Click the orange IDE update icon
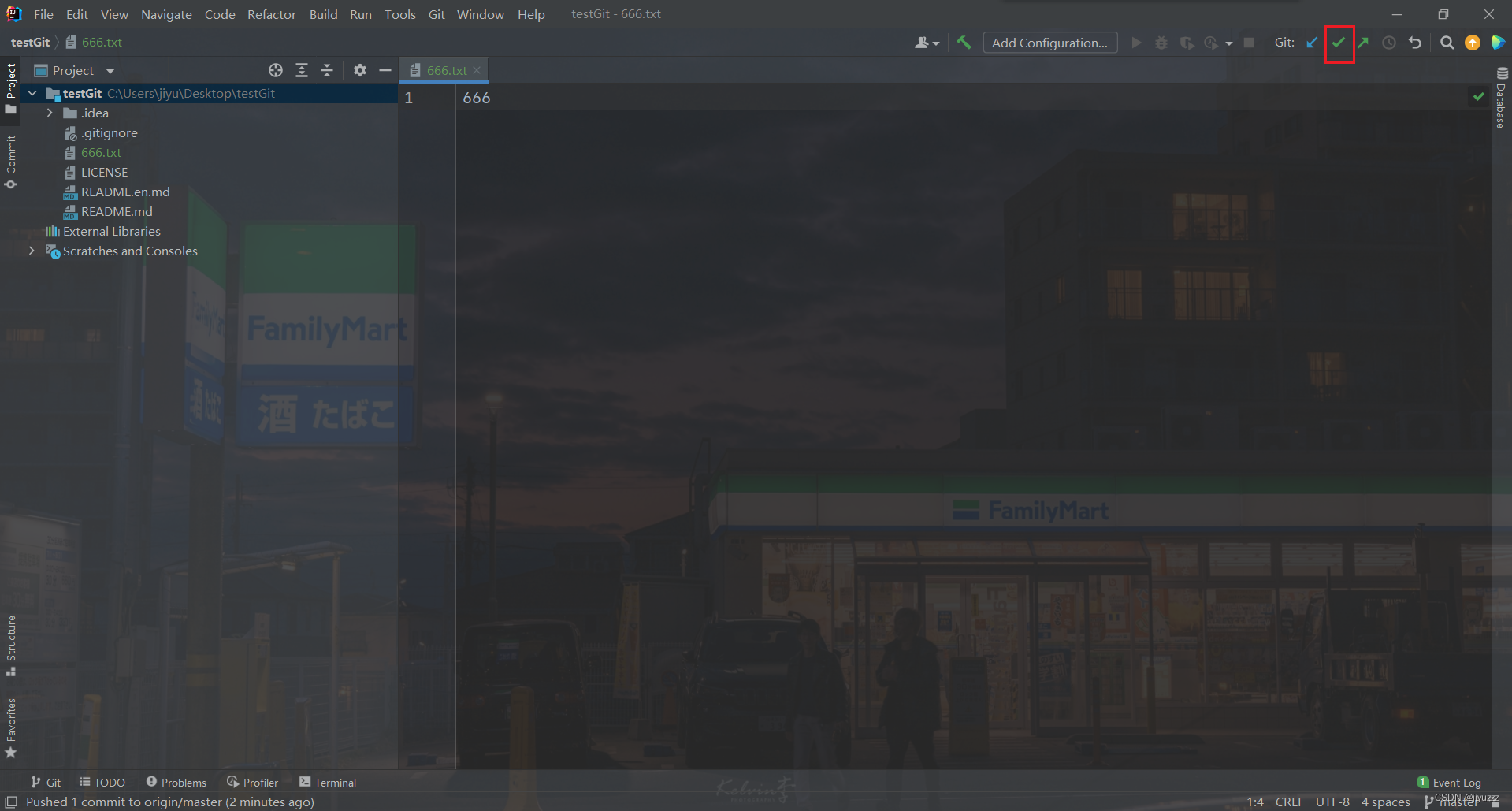Image resolution: width=1512 pixels, height=811 pixels. tap(1473, 43)
